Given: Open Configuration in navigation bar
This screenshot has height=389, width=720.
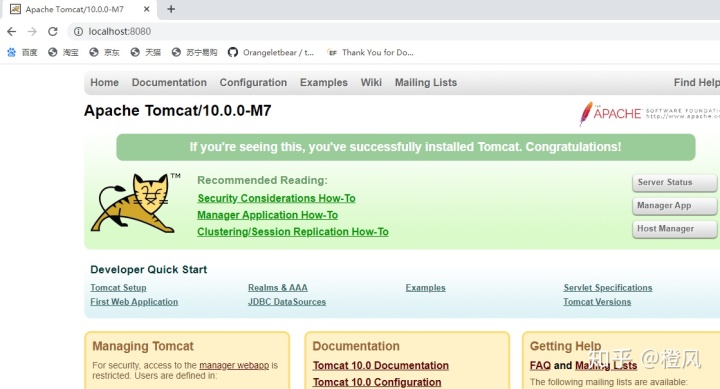Looking at the screenshot, I should 253,82.
